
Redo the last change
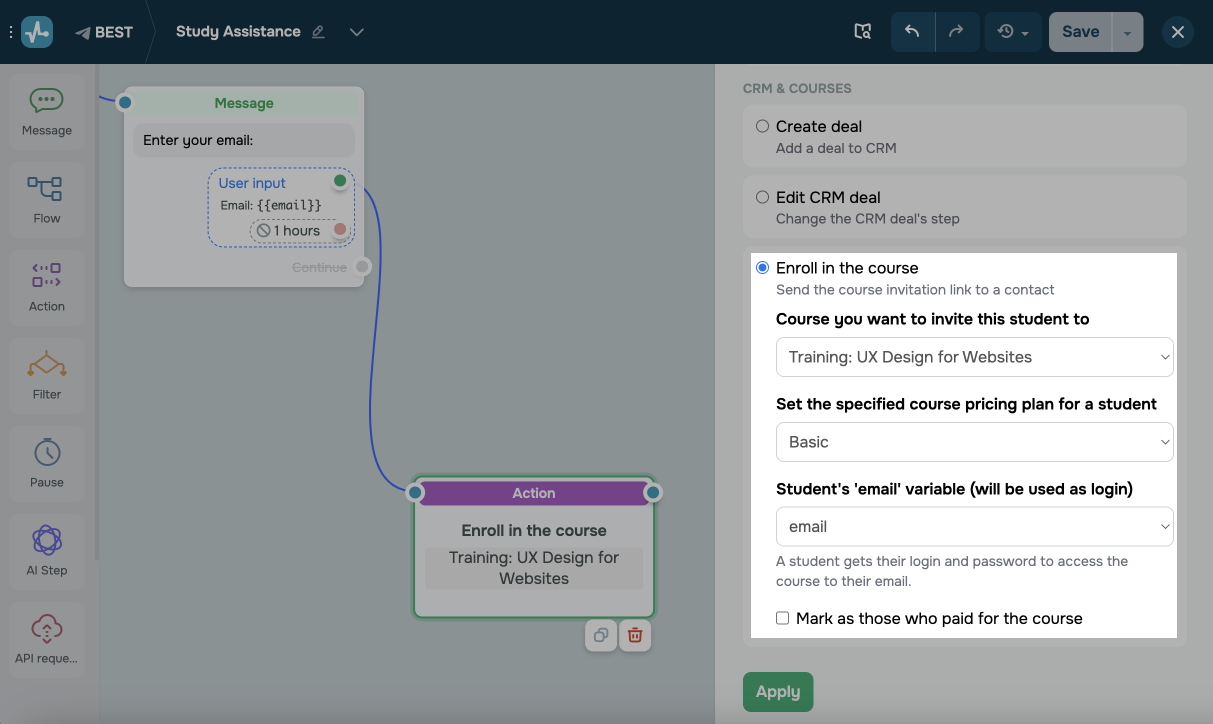[x=957, y=32]
